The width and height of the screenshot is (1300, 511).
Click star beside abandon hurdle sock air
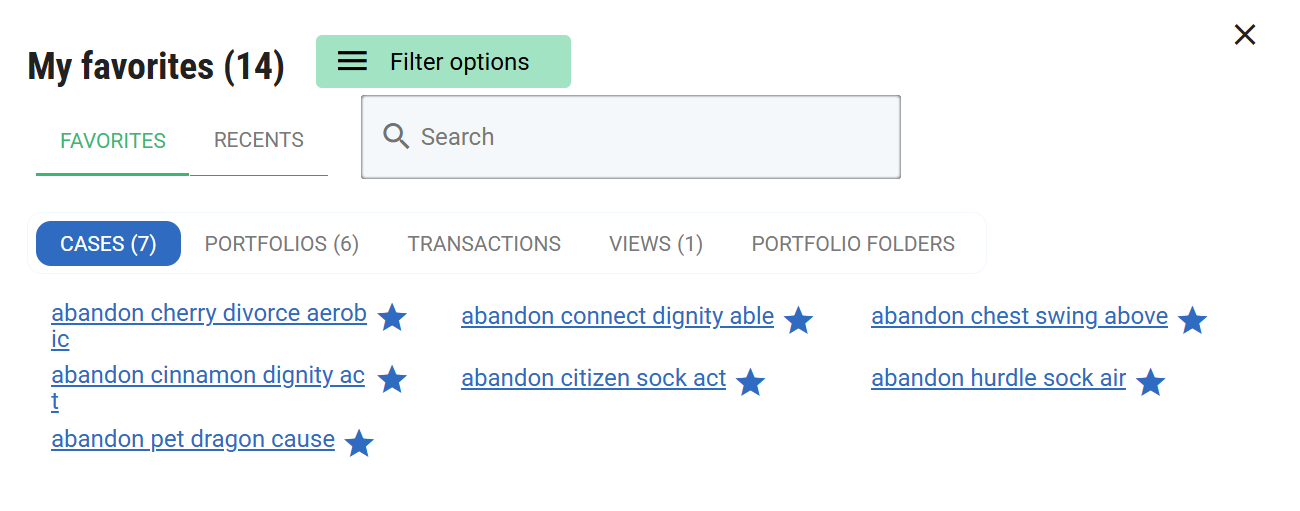[1150, 382]
